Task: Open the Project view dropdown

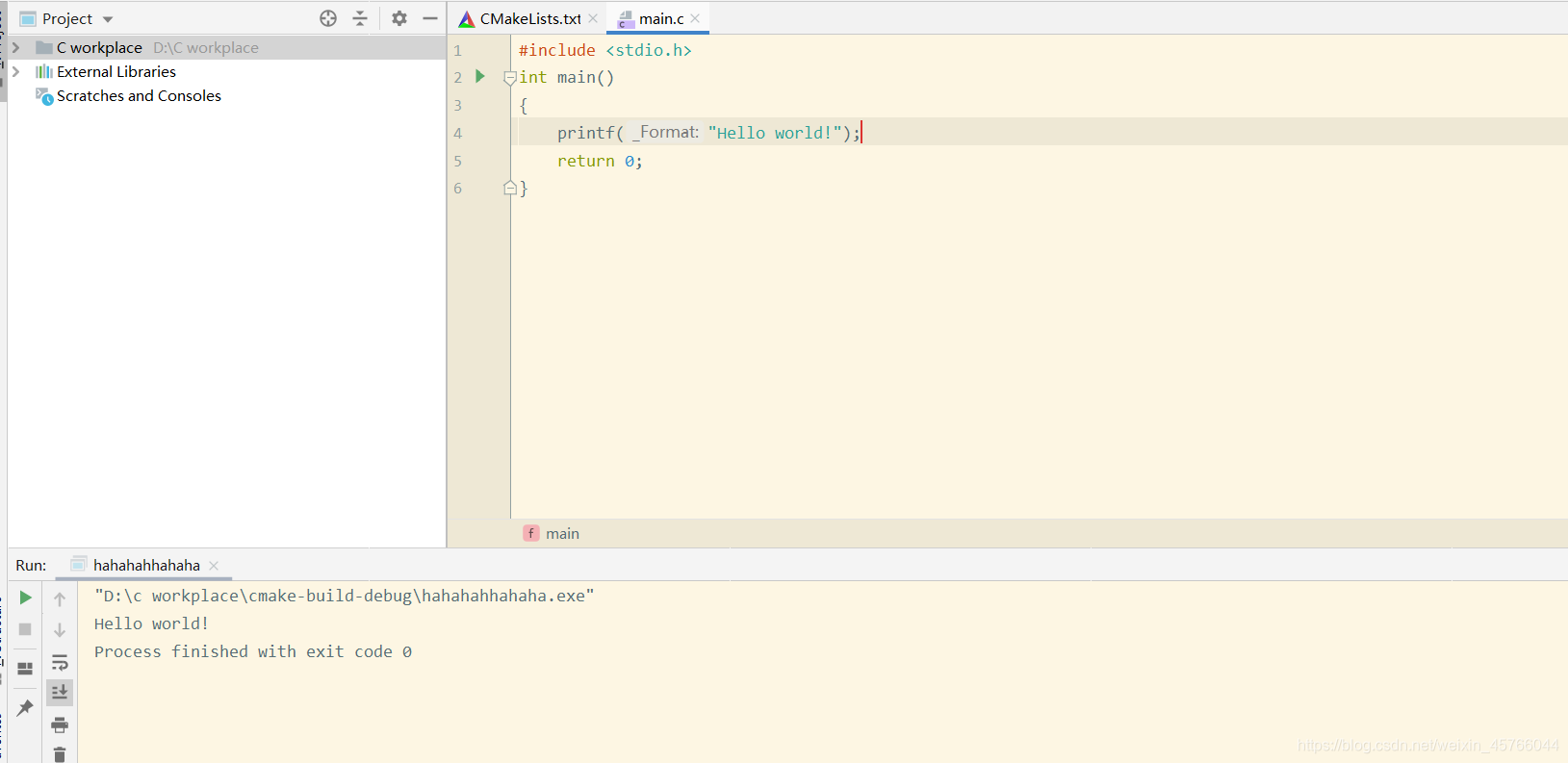Action: 108,19
